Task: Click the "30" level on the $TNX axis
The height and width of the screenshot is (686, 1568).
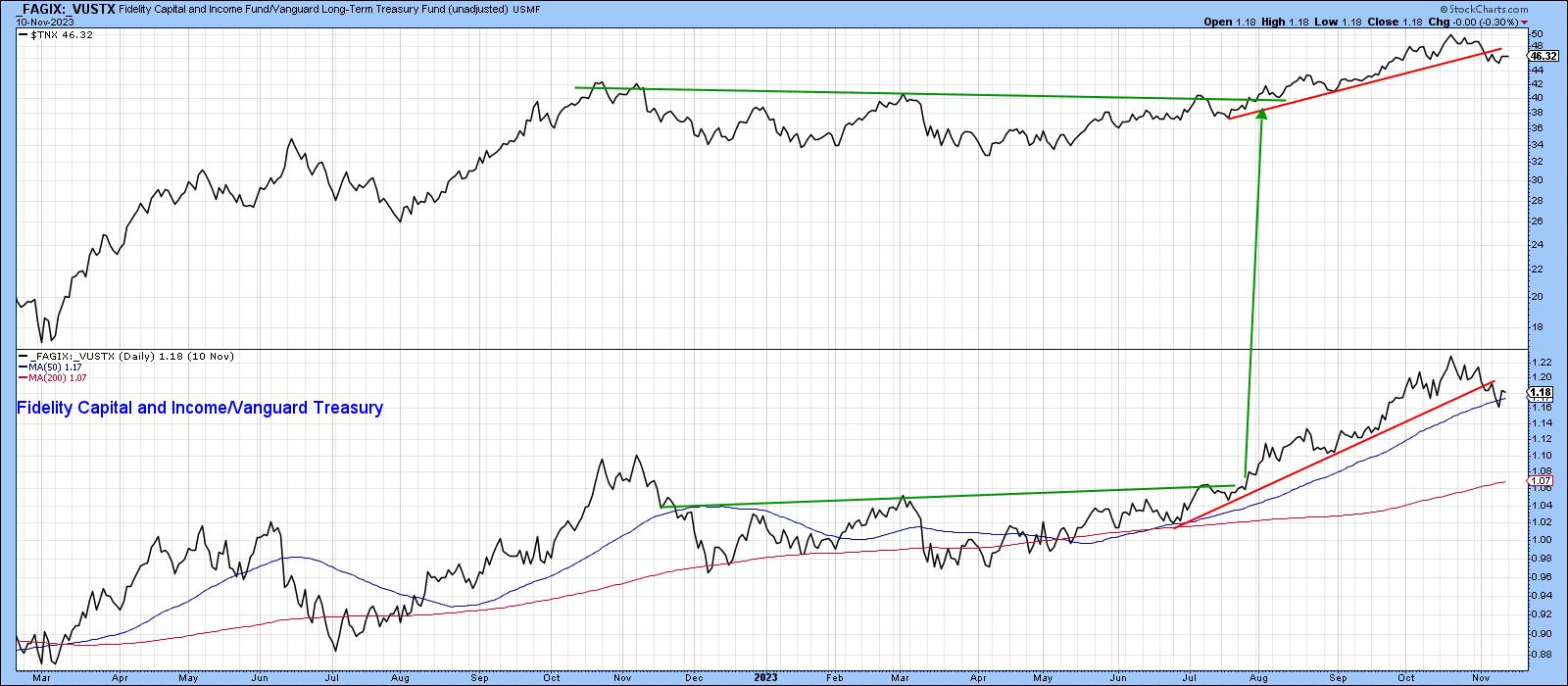Action: [1537, 179]
